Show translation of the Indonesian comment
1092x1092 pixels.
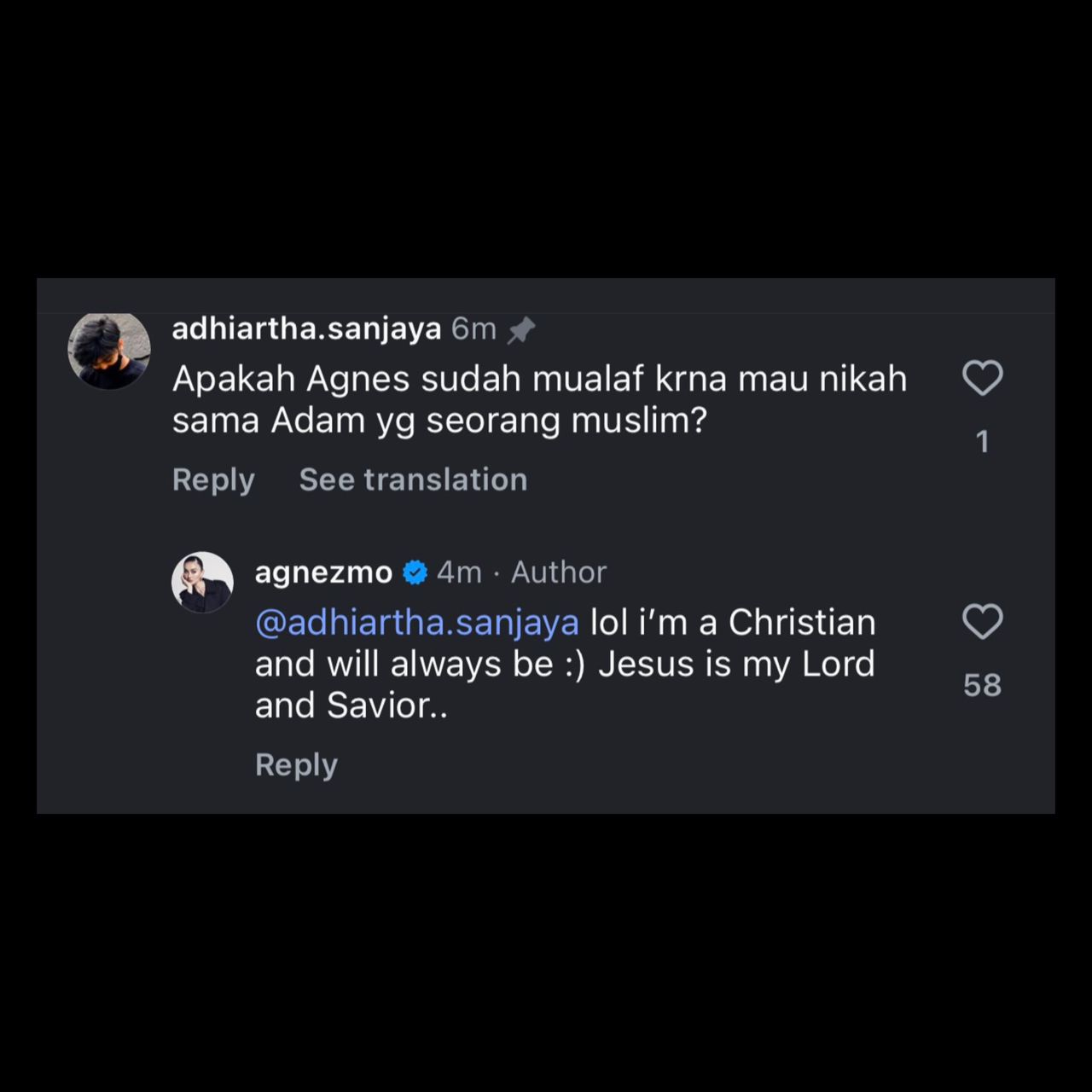pyautogui.click(x=413, y=479)
